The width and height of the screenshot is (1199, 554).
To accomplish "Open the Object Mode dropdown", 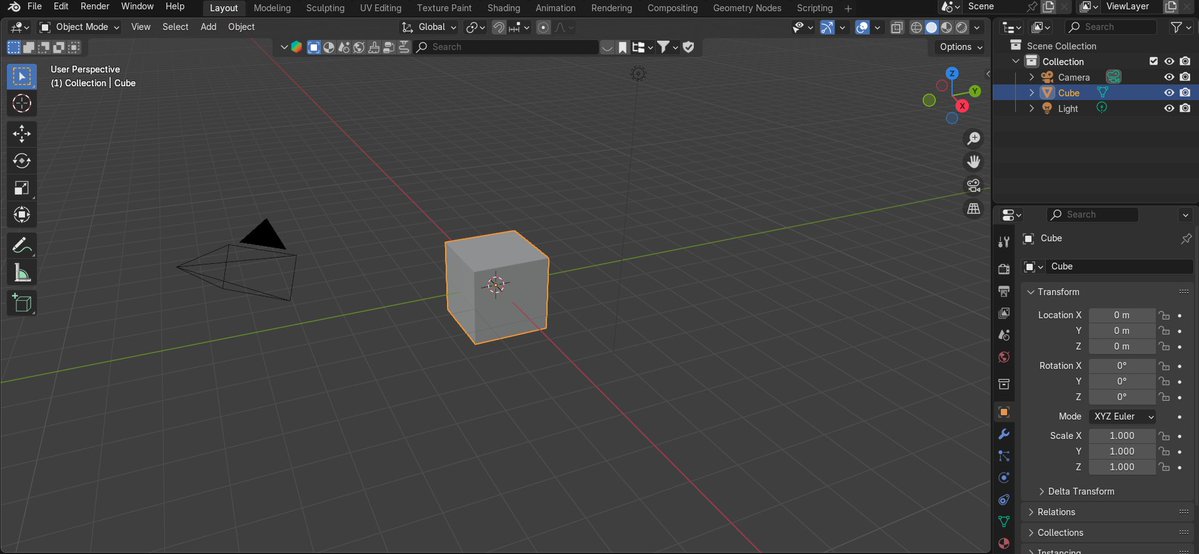I will click(x=80, y=27).
